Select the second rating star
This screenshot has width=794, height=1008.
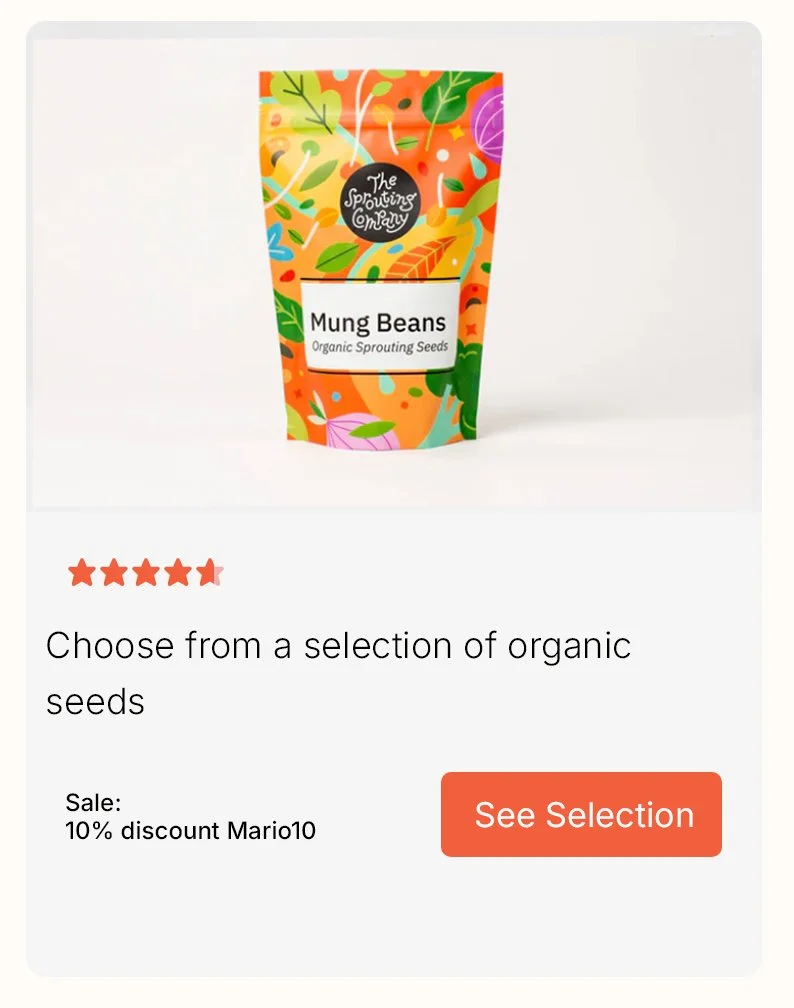coord(114,572)
